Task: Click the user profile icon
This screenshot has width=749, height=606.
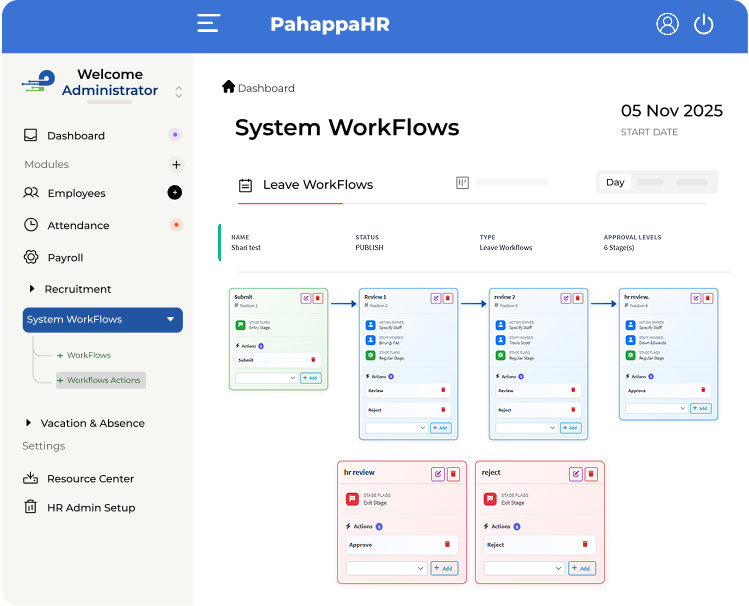Action: 667,24
